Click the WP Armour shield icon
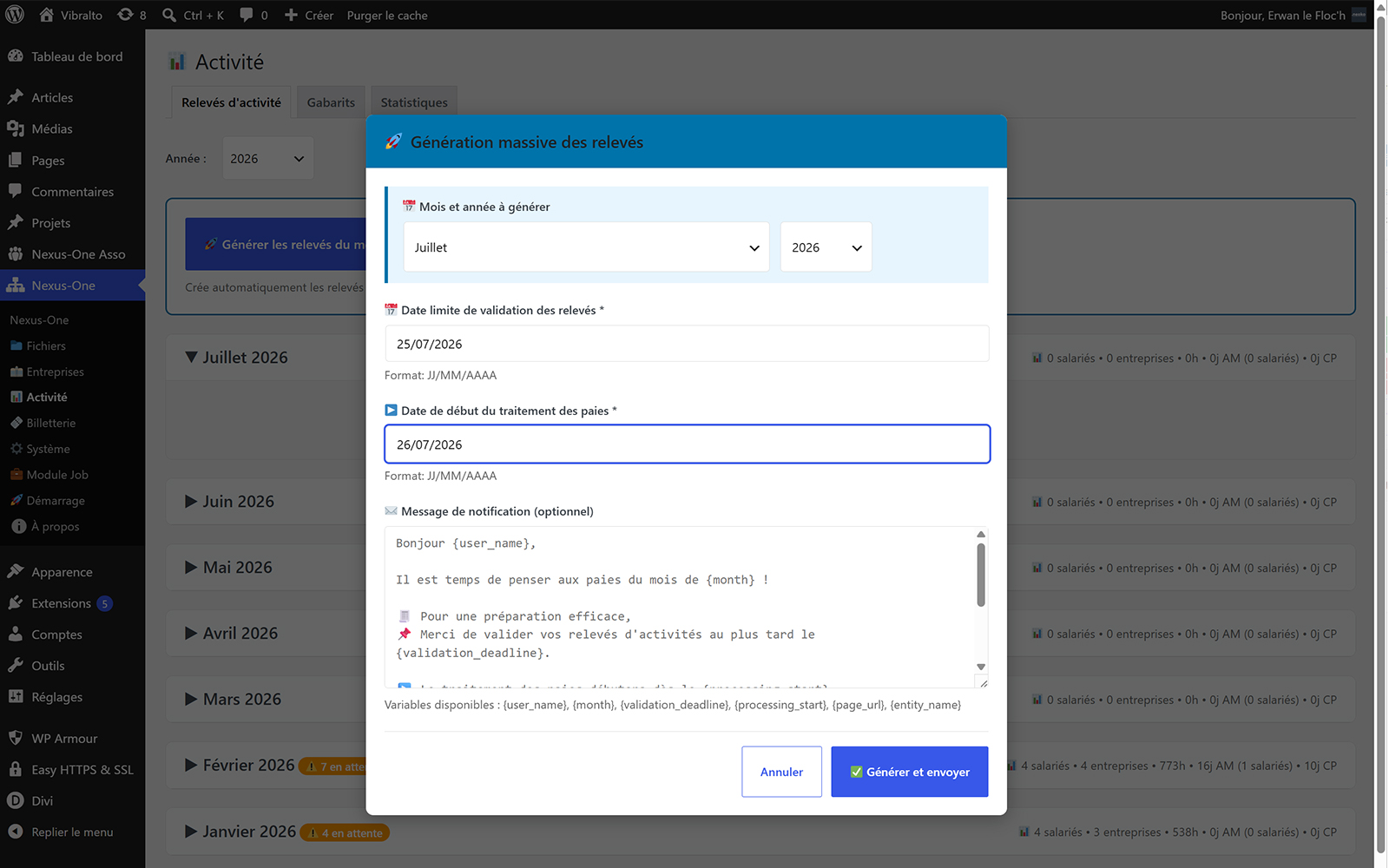This screenshot has height=868, width=1389. click(16, 739)
